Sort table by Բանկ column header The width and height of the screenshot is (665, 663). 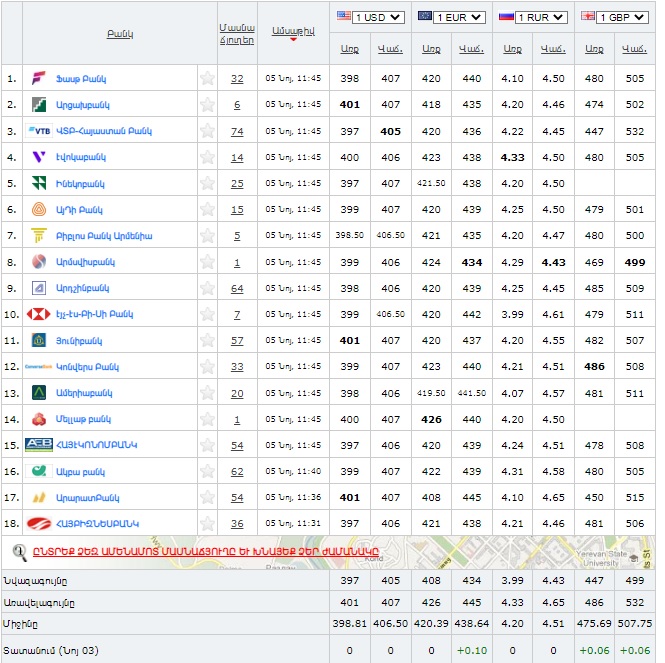tap(120, 34)
